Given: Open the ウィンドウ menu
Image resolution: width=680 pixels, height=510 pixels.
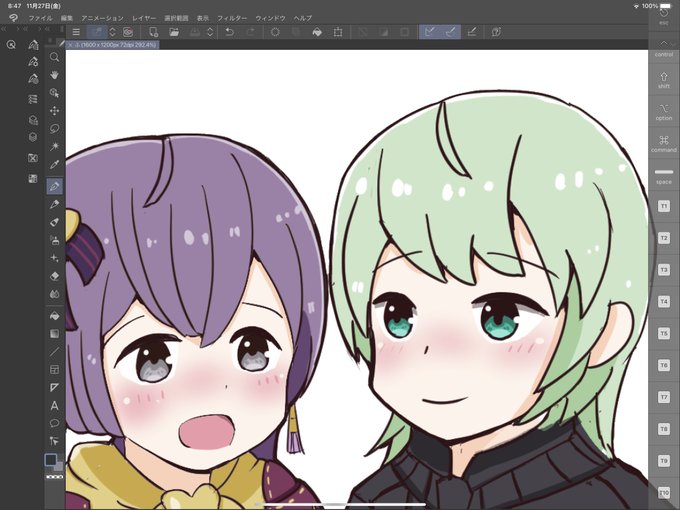Looking at the screenshot, I should [270, 18].
